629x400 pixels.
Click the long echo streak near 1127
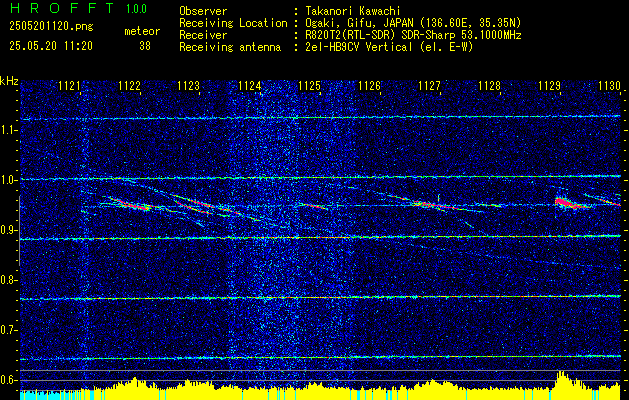click(435, 203)
